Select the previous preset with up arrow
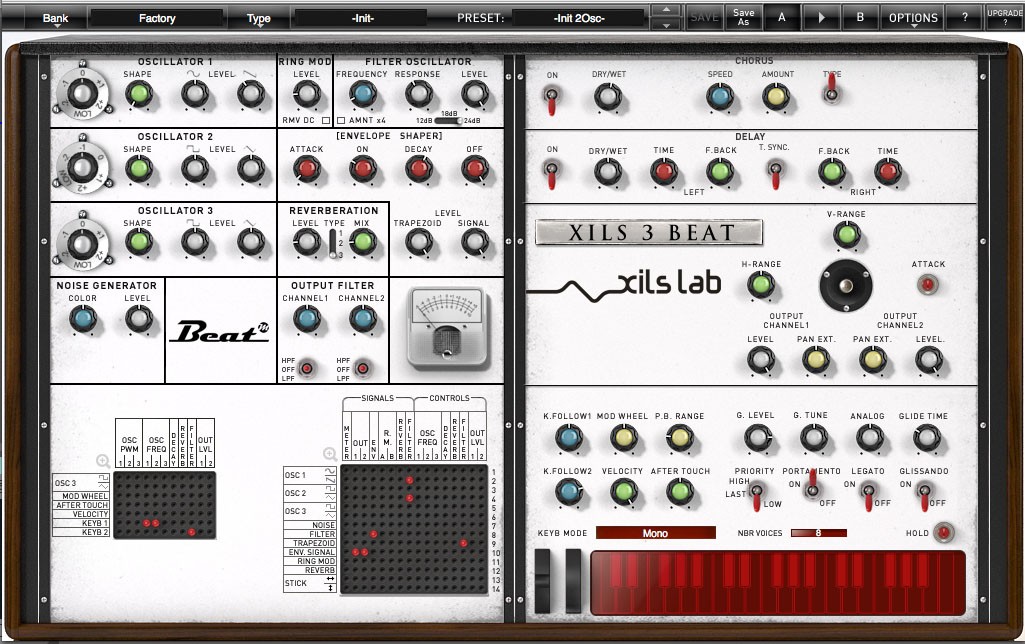 (x=666, y=10)
